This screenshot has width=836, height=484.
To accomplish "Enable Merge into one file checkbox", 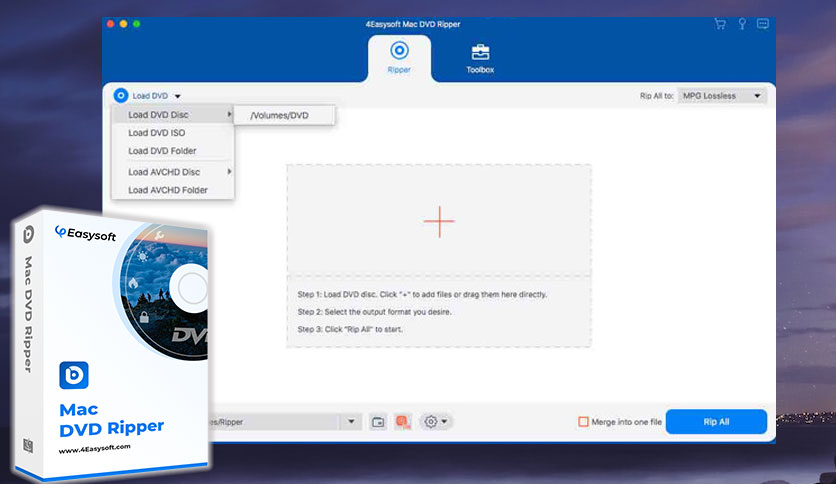I will point(583,422).
